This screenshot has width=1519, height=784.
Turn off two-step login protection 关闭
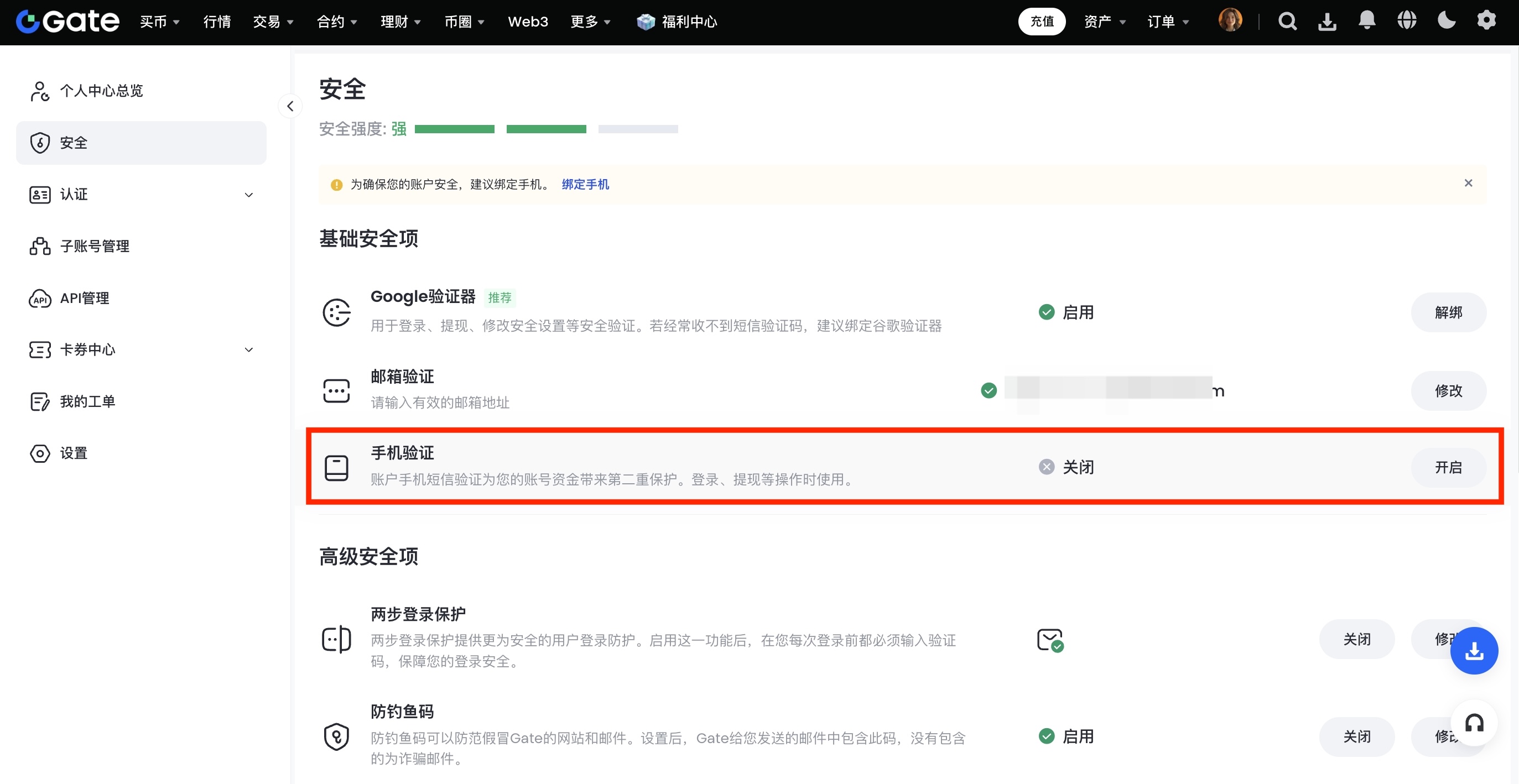coord(1356,640)
